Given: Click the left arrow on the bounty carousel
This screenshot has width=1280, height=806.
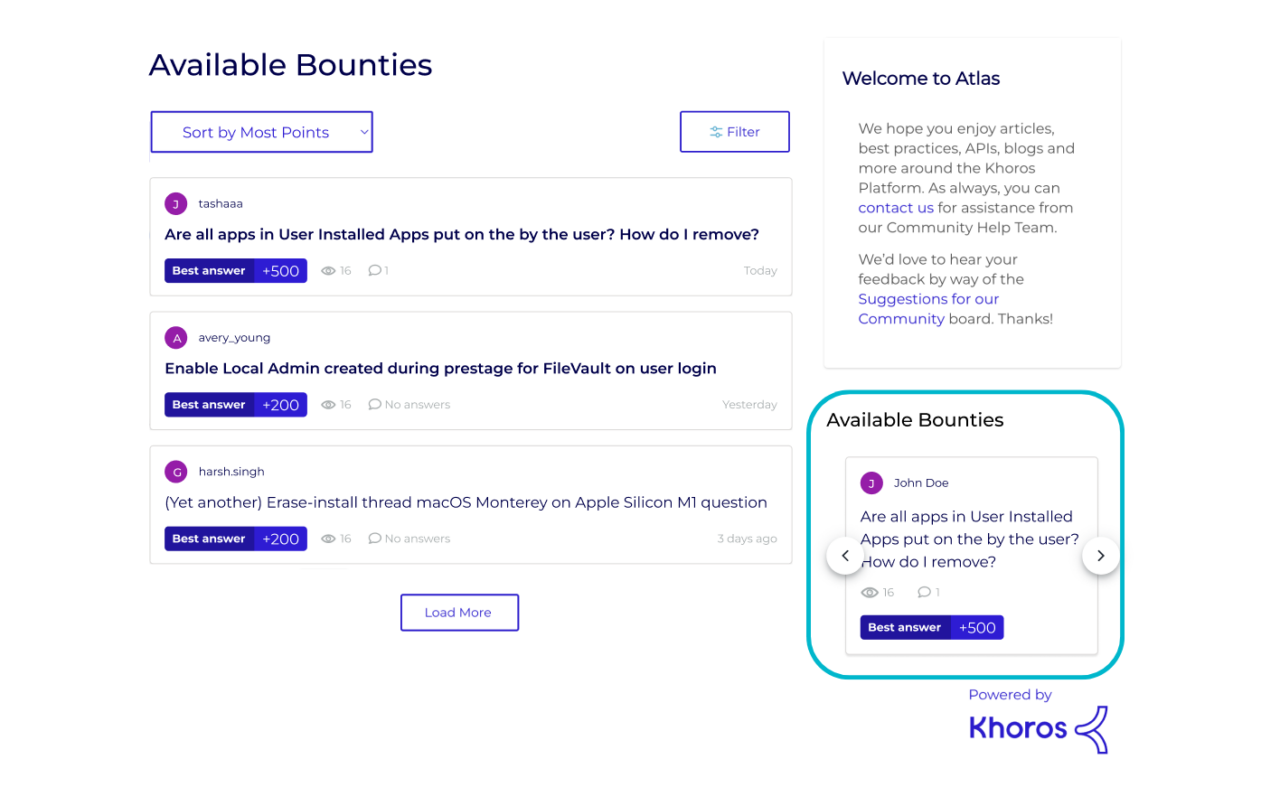Looking at the screenshot, I should (845, 555).
